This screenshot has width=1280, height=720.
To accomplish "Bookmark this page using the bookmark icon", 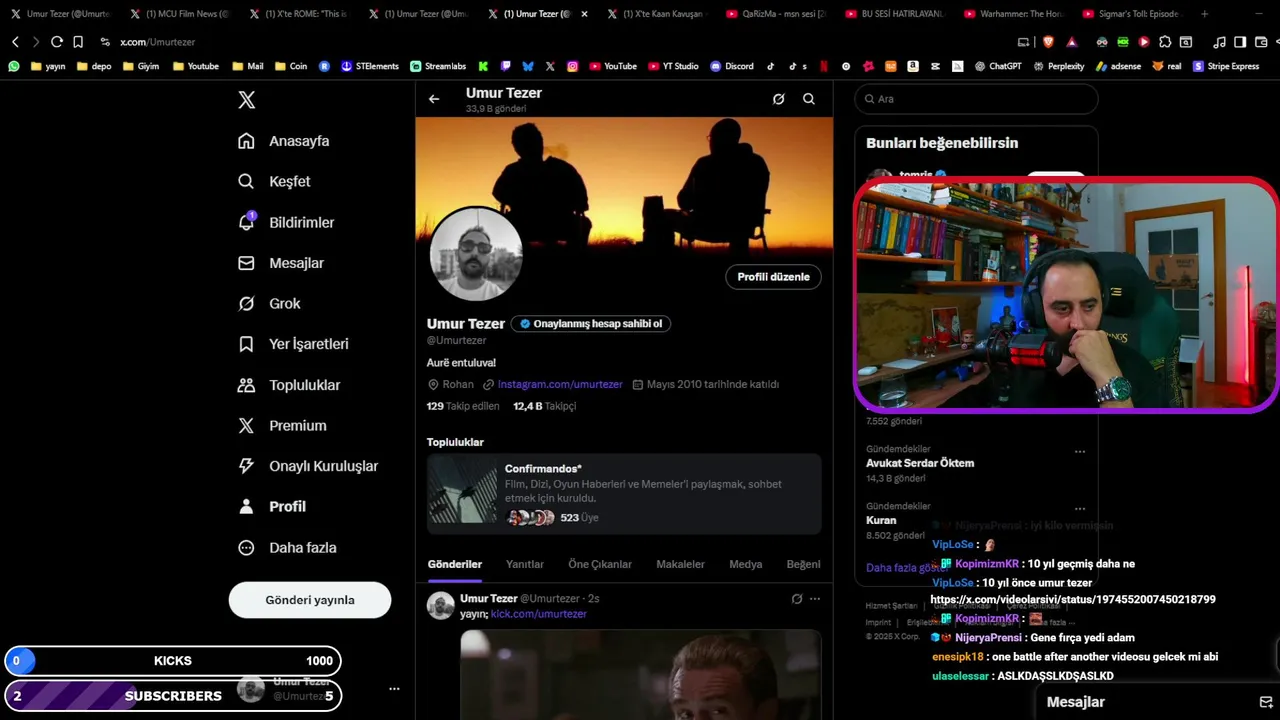I will (78, 42).
